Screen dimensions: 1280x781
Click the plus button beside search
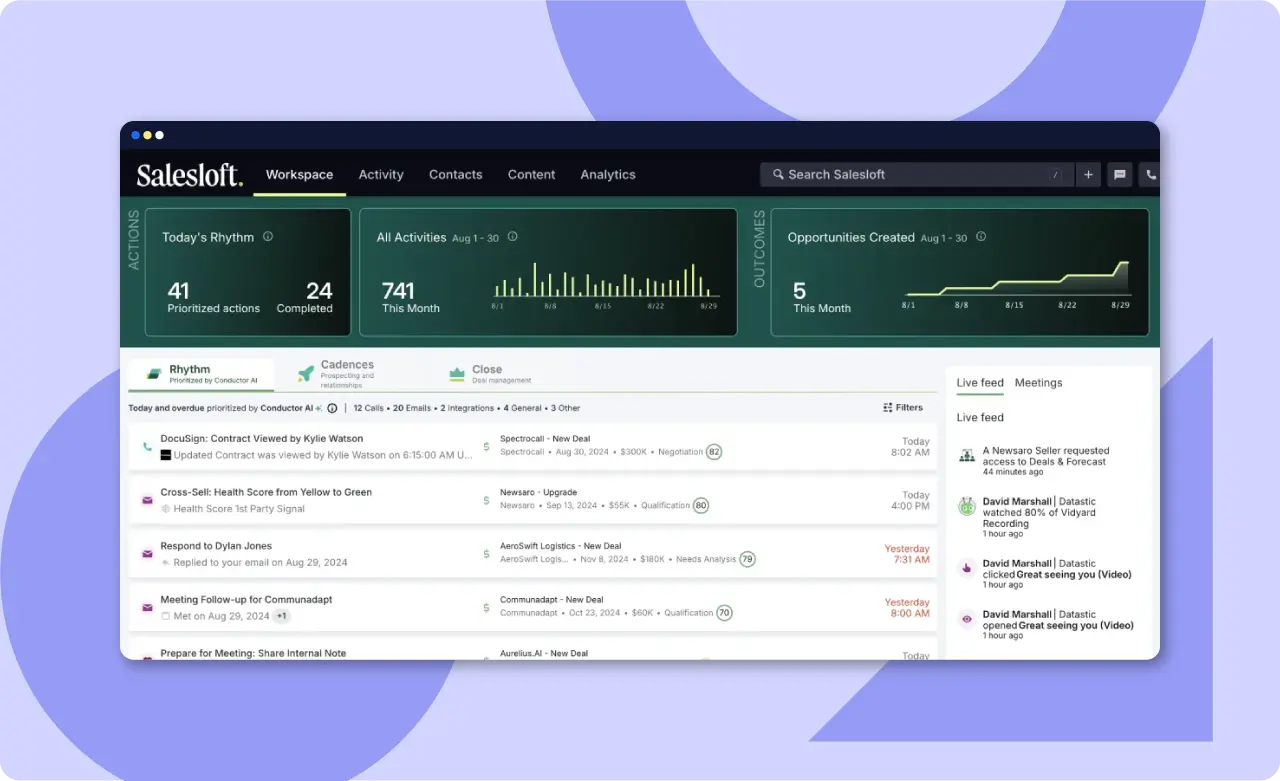(1088, 174)
